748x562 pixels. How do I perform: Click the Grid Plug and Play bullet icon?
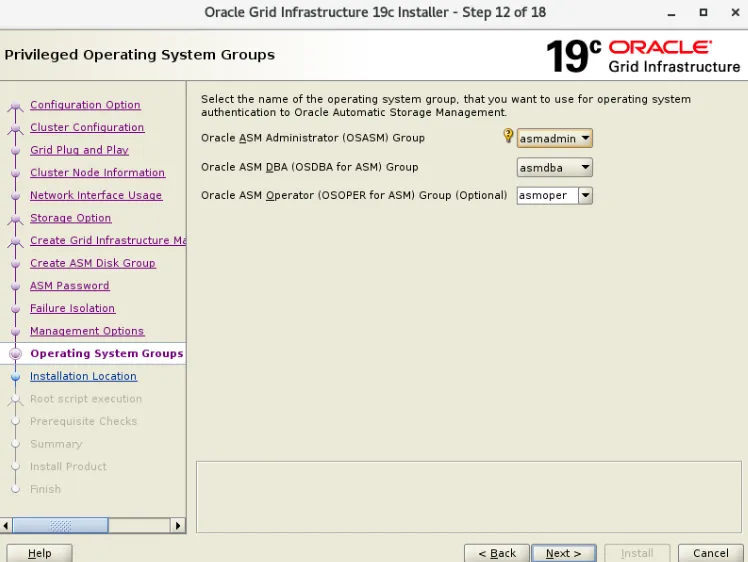coord(15,151)
